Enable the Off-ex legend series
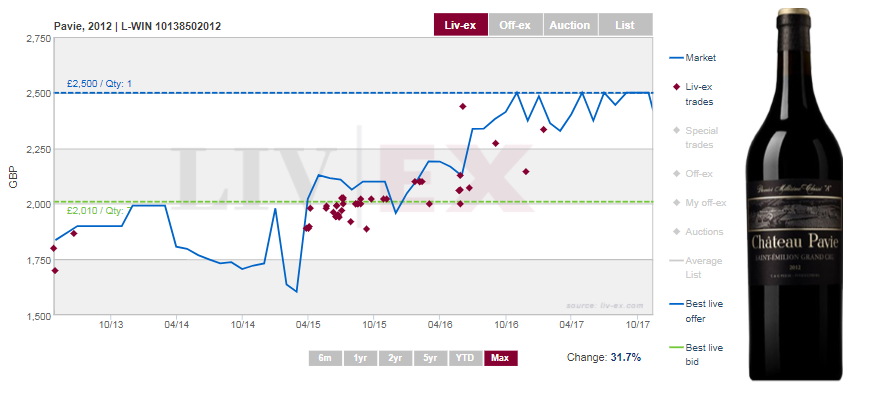Image resolution: width=871 pixels, height=401 pixels. 692,174
